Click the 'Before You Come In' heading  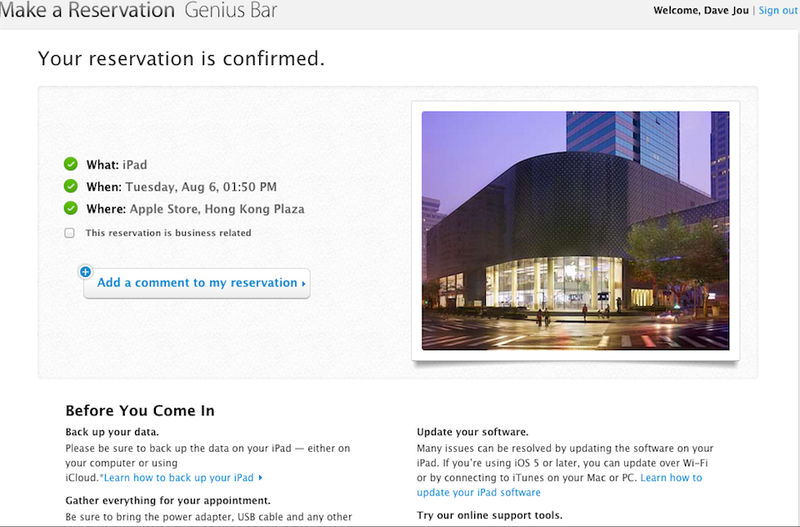[140, 411]
